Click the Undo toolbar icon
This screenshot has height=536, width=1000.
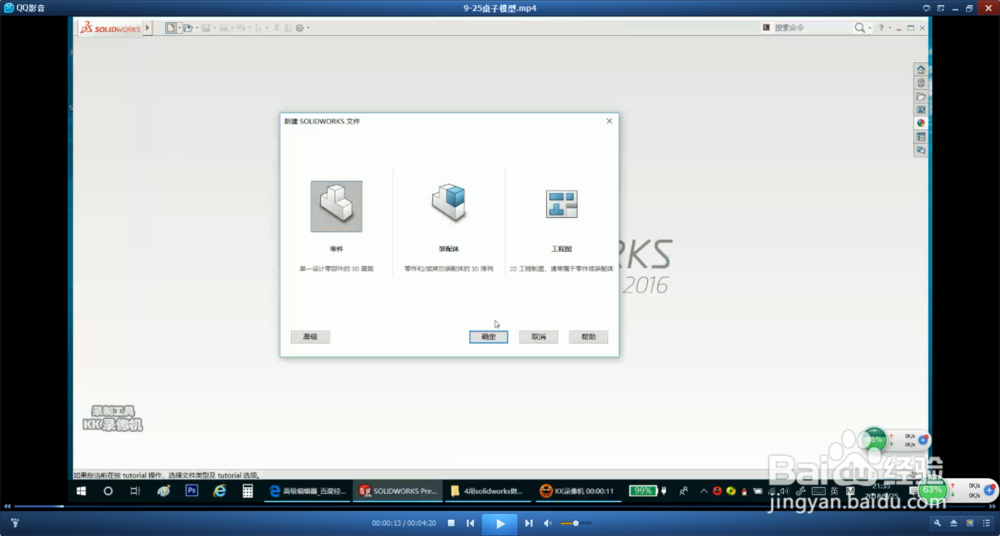point(240,28)
